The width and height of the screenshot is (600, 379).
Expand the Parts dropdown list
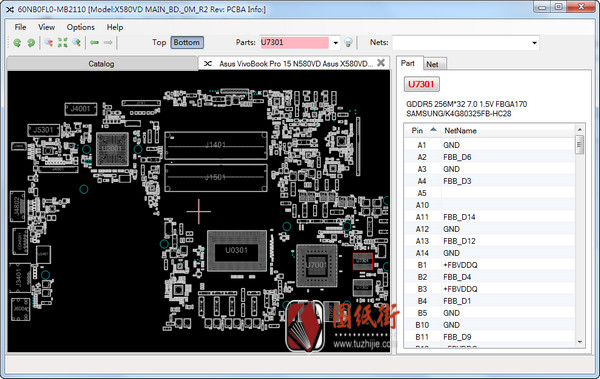click(335, 42)
